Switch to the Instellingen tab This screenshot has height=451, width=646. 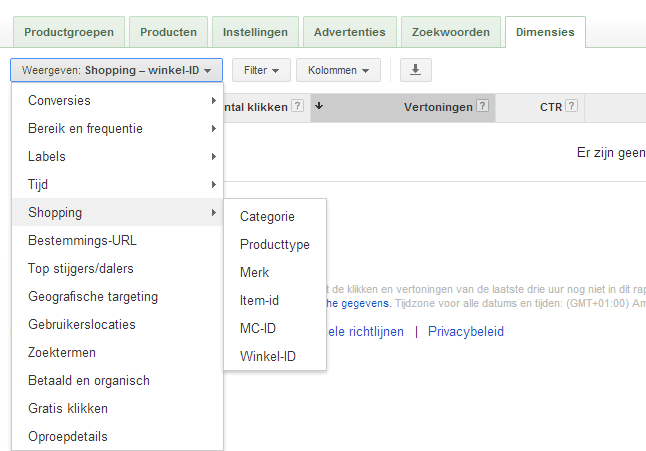click(x=255, y=32)
